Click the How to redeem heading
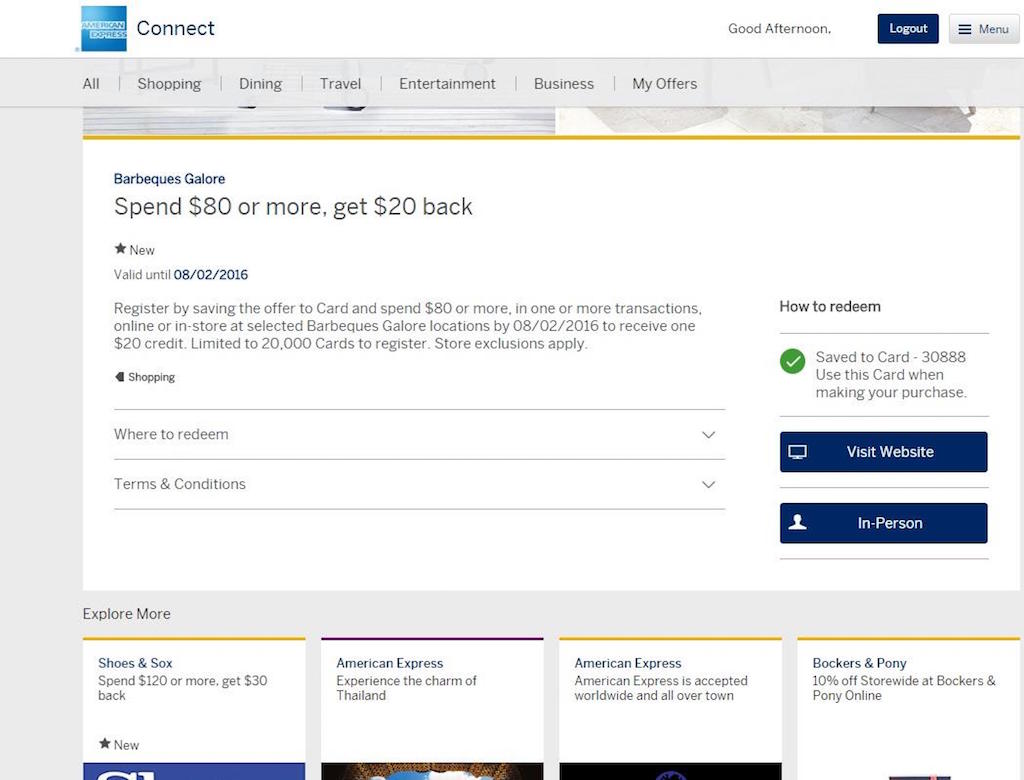Image resolution: width=1024 pixels, height=780 pixels. (x=830, y=307)
